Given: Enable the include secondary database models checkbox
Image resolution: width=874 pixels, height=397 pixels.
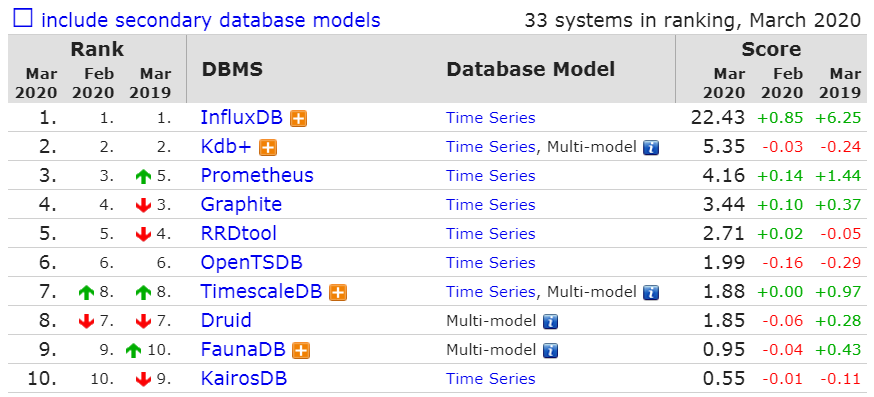Looking at the screenshot, I should 23,20.
